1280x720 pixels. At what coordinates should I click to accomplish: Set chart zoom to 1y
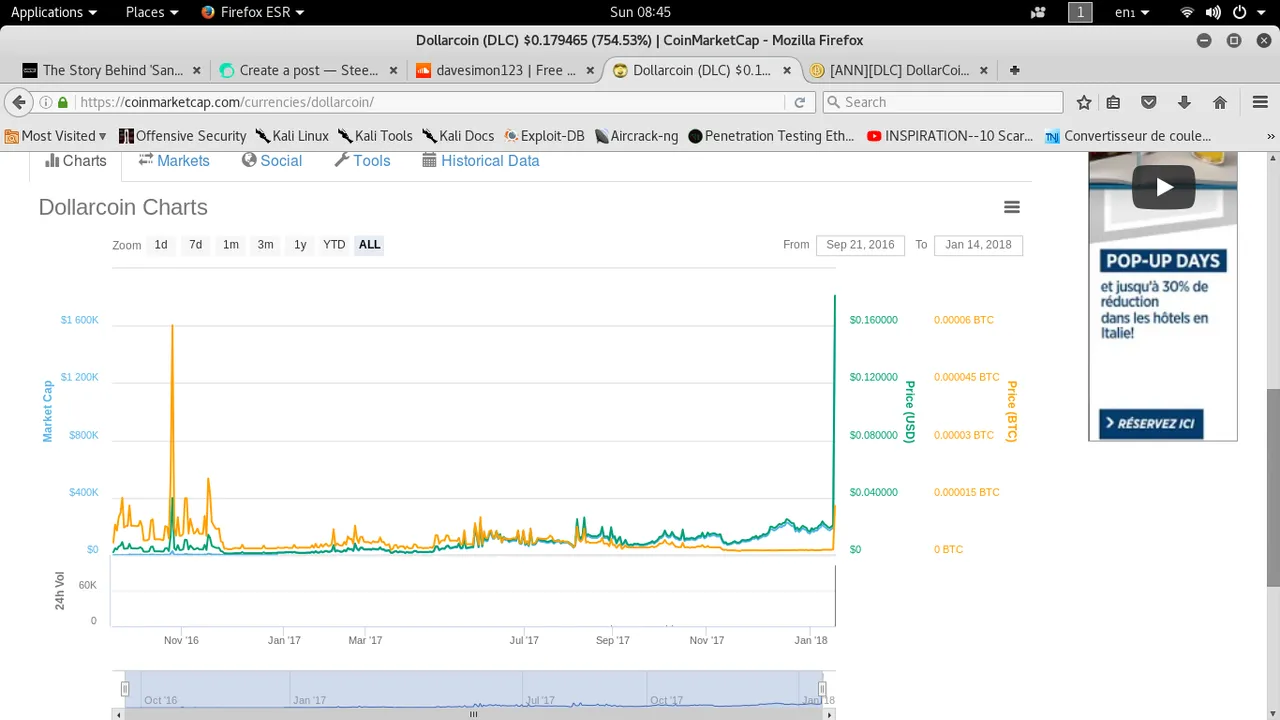click(x=300, y=245)
